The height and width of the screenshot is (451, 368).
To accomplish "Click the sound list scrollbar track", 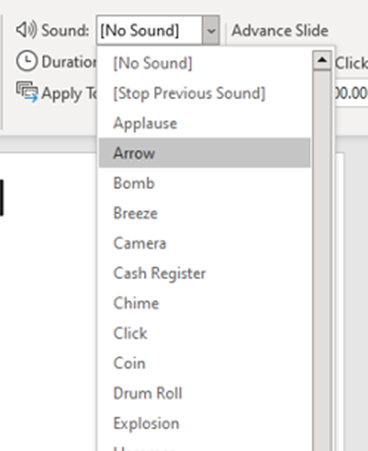I will click(x=322, y=260).
